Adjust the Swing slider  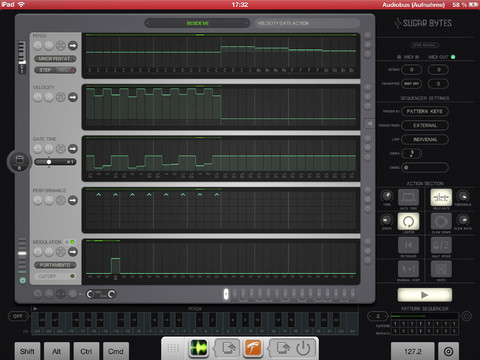coord(425,167)
